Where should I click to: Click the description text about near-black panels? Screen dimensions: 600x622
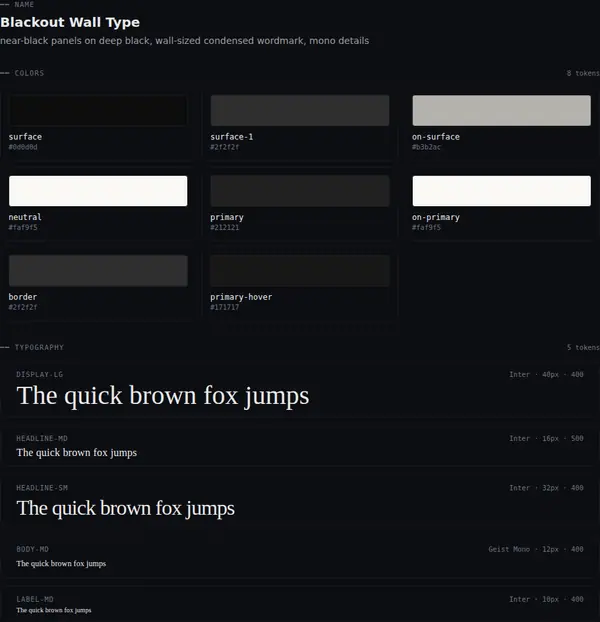click(x=184, y=41)
